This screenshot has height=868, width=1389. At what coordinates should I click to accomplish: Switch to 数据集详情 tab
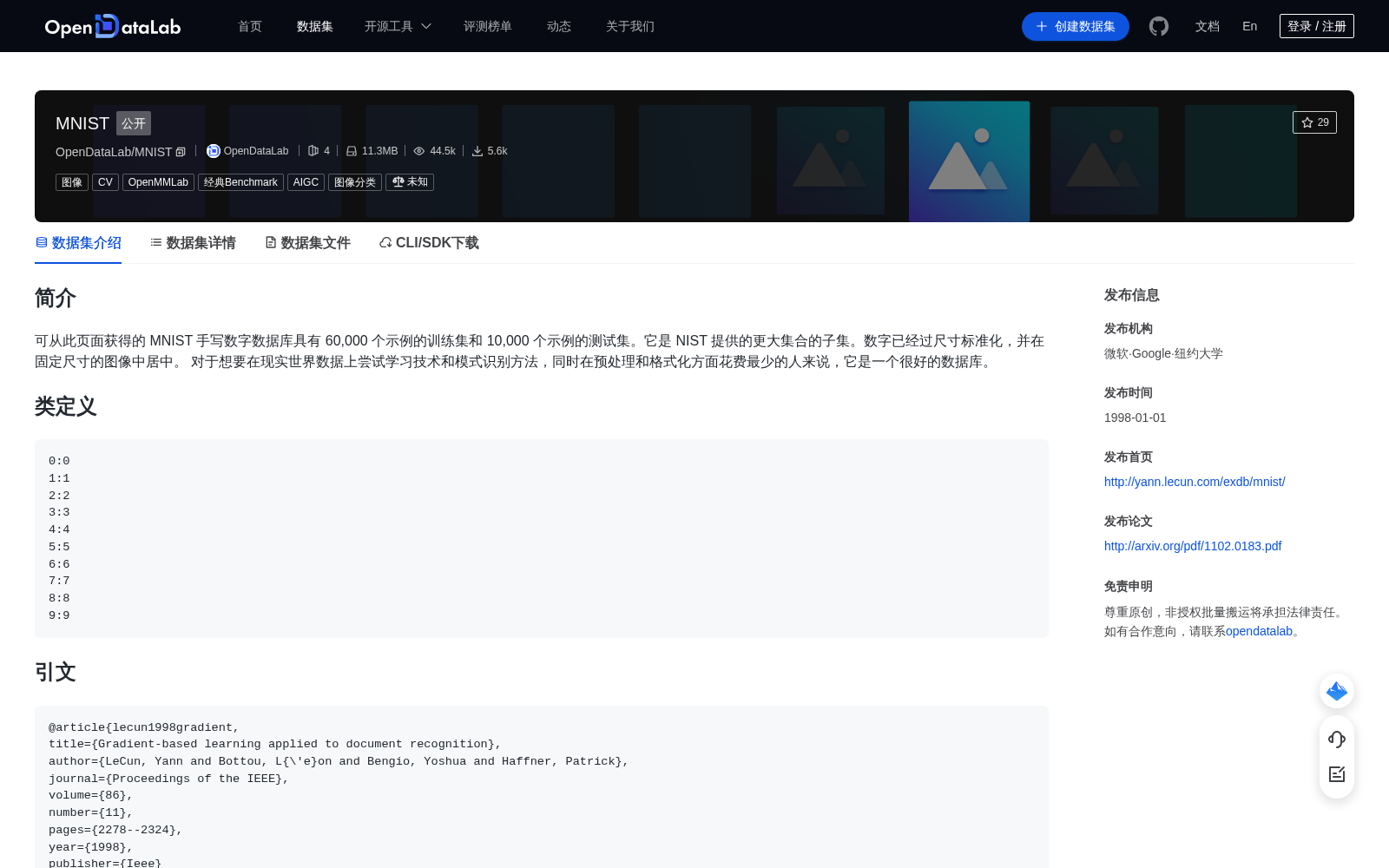point(193,243)
